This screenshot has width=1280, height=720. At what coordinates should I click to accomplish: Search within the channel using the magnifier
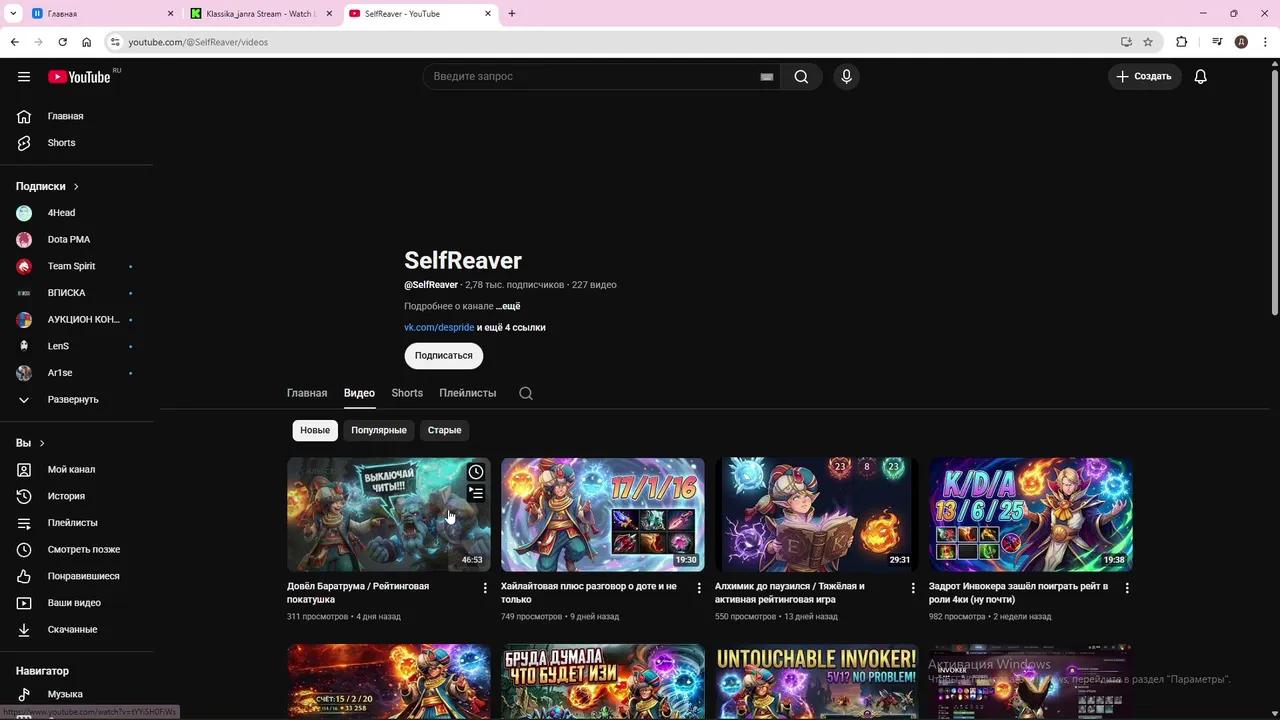(526, 394)
